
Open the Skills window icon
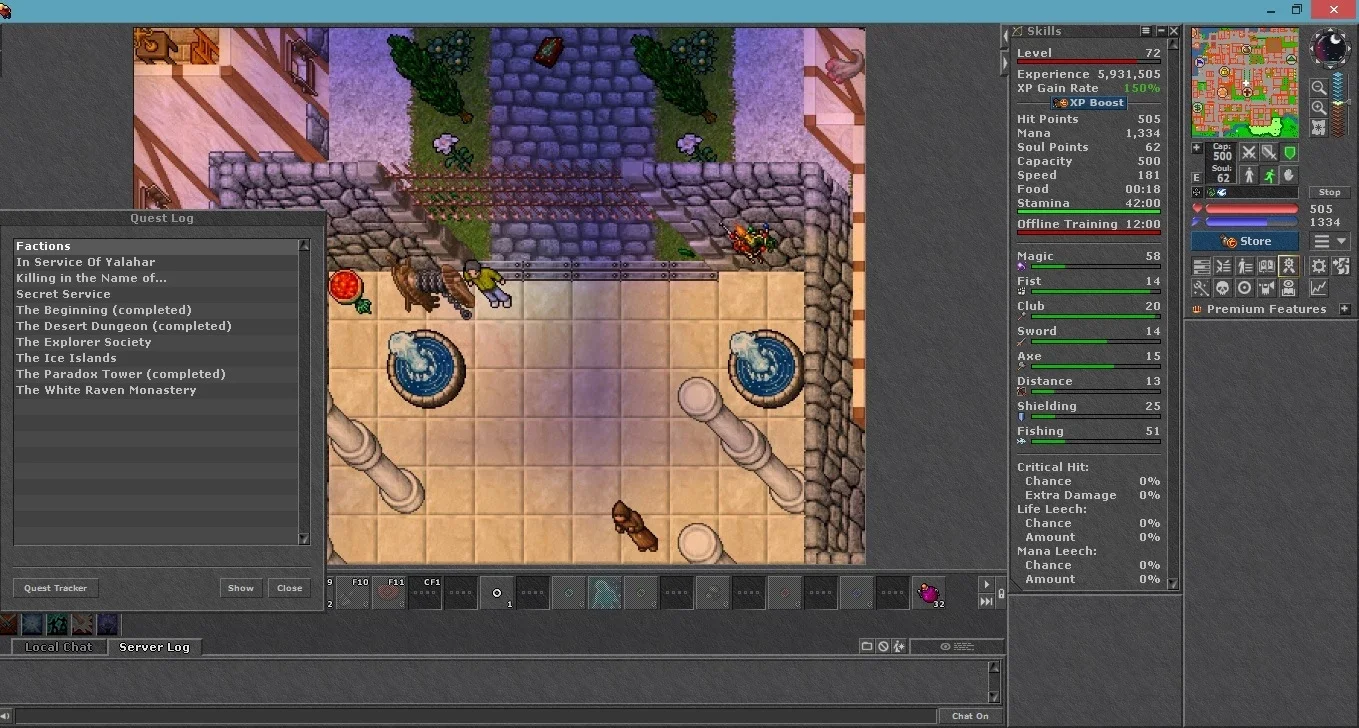pyautogui.click(x=1201, y=266)
